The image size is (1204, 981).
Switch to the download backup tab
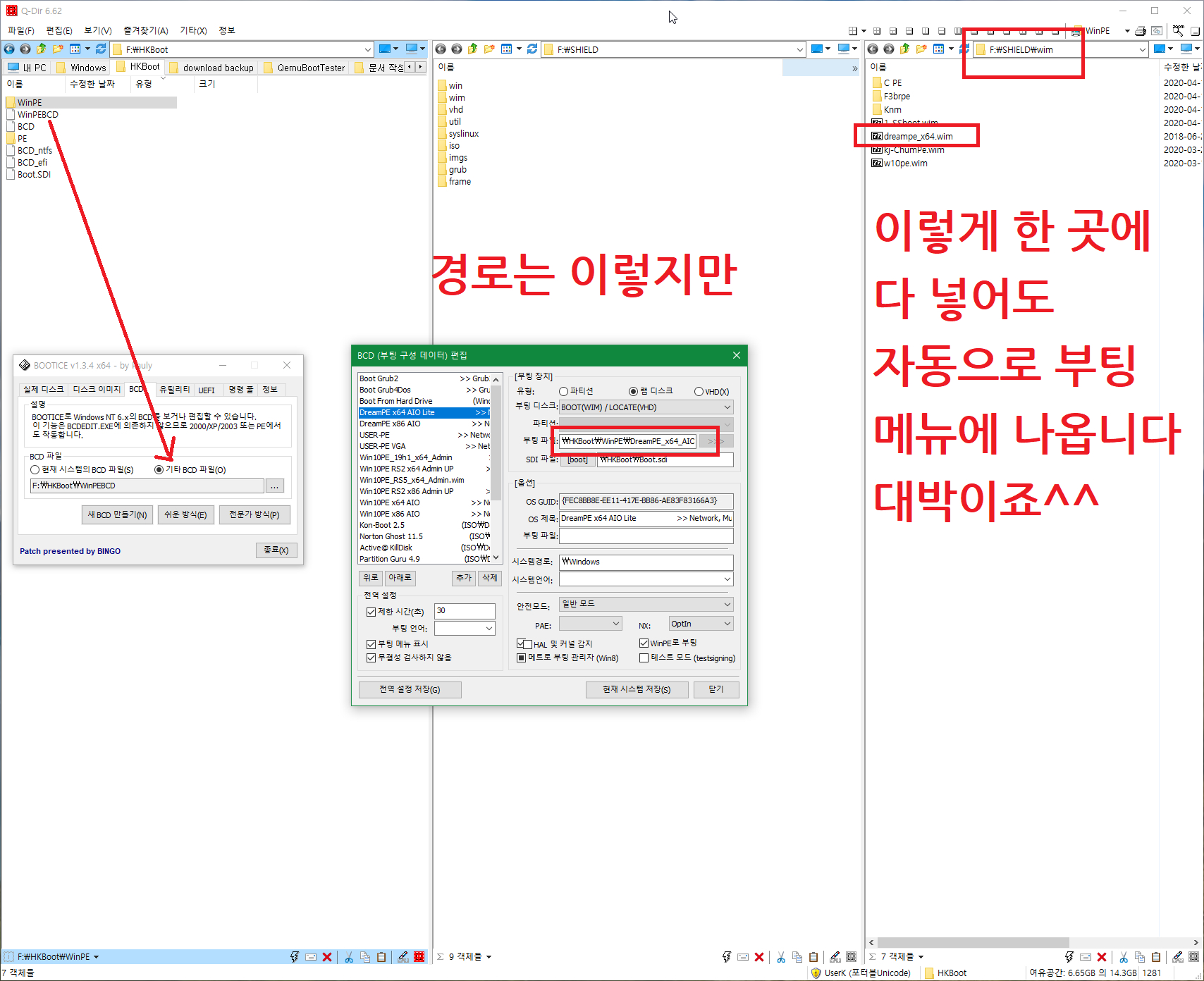[x=213, y=68]
